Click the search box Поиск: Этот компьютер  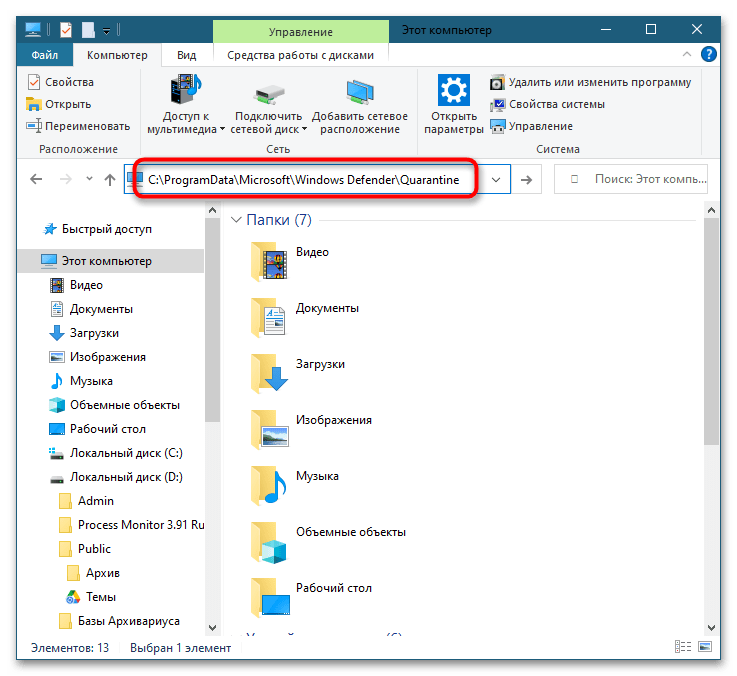(x=631, y=179)
